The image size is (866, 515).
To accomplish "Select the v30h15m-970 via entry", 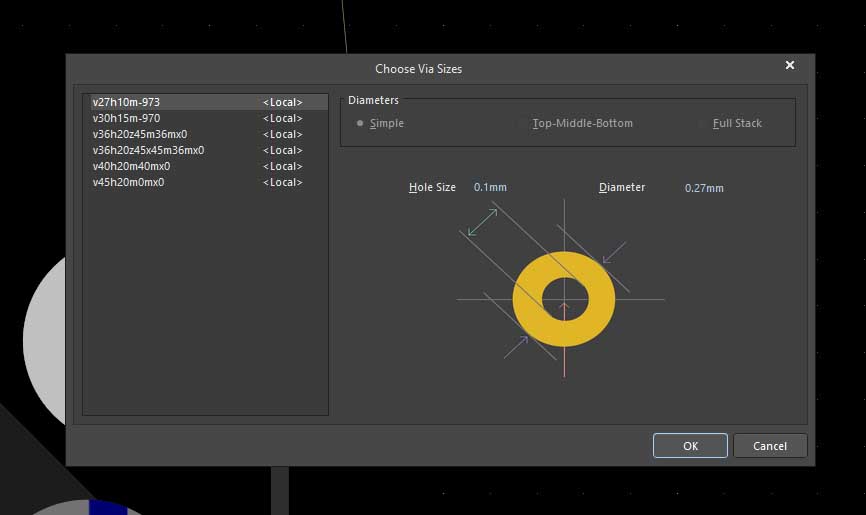I will (x=127, y=118).
